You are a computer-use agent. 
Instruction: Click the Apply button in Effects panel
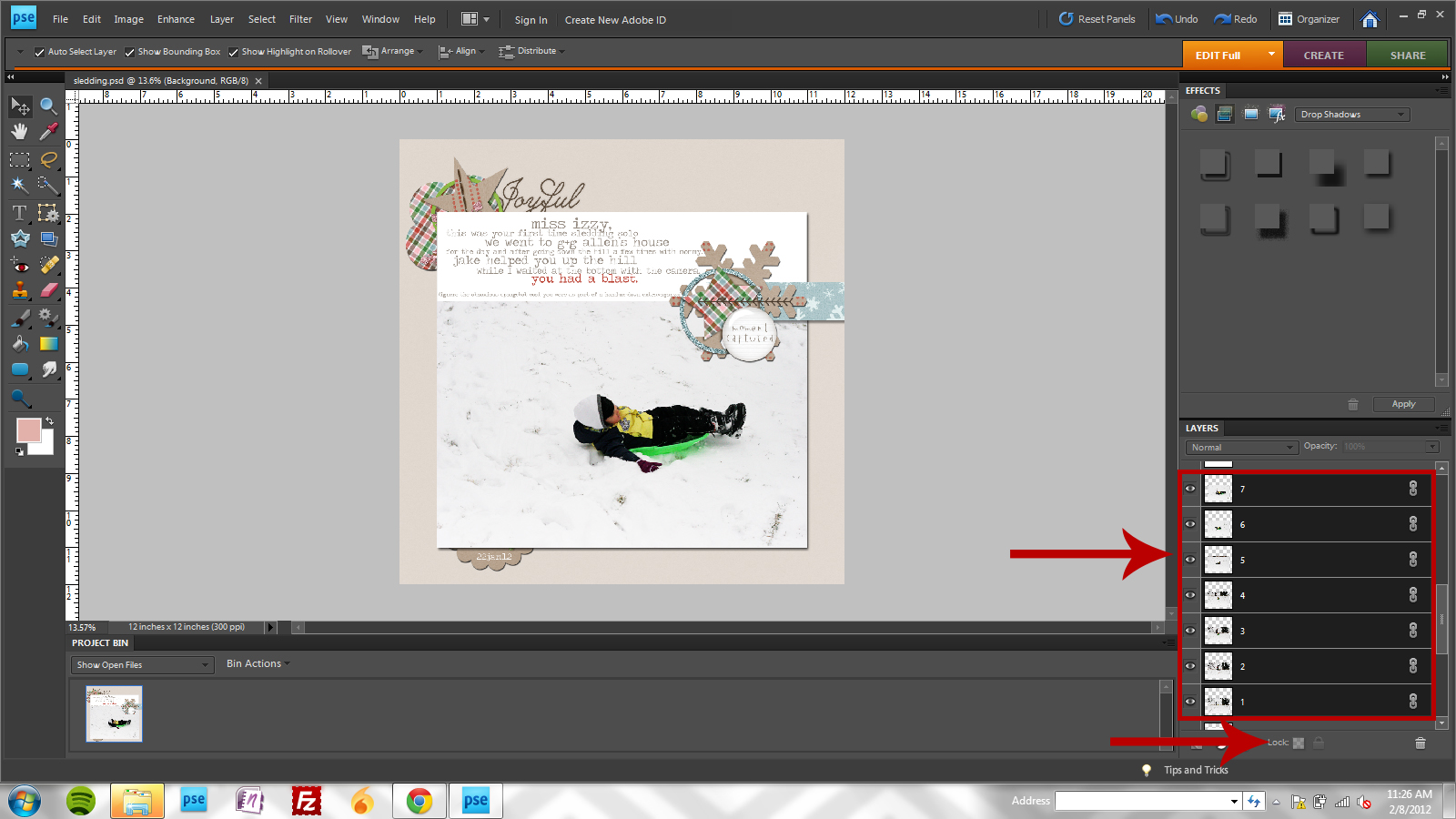click(1402, 403)
